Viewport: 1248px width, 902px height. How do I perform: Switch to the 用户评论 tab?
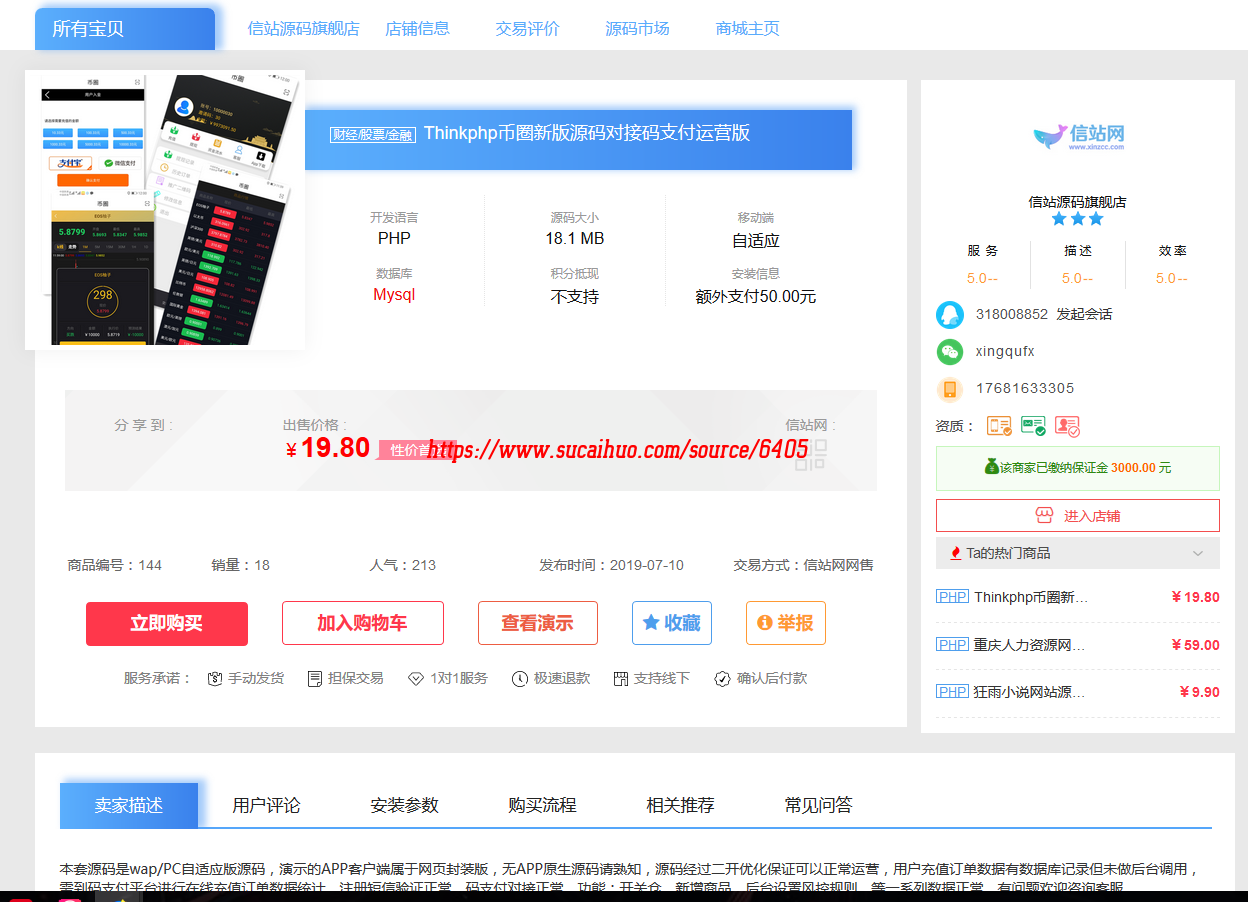tap(267, 806)
